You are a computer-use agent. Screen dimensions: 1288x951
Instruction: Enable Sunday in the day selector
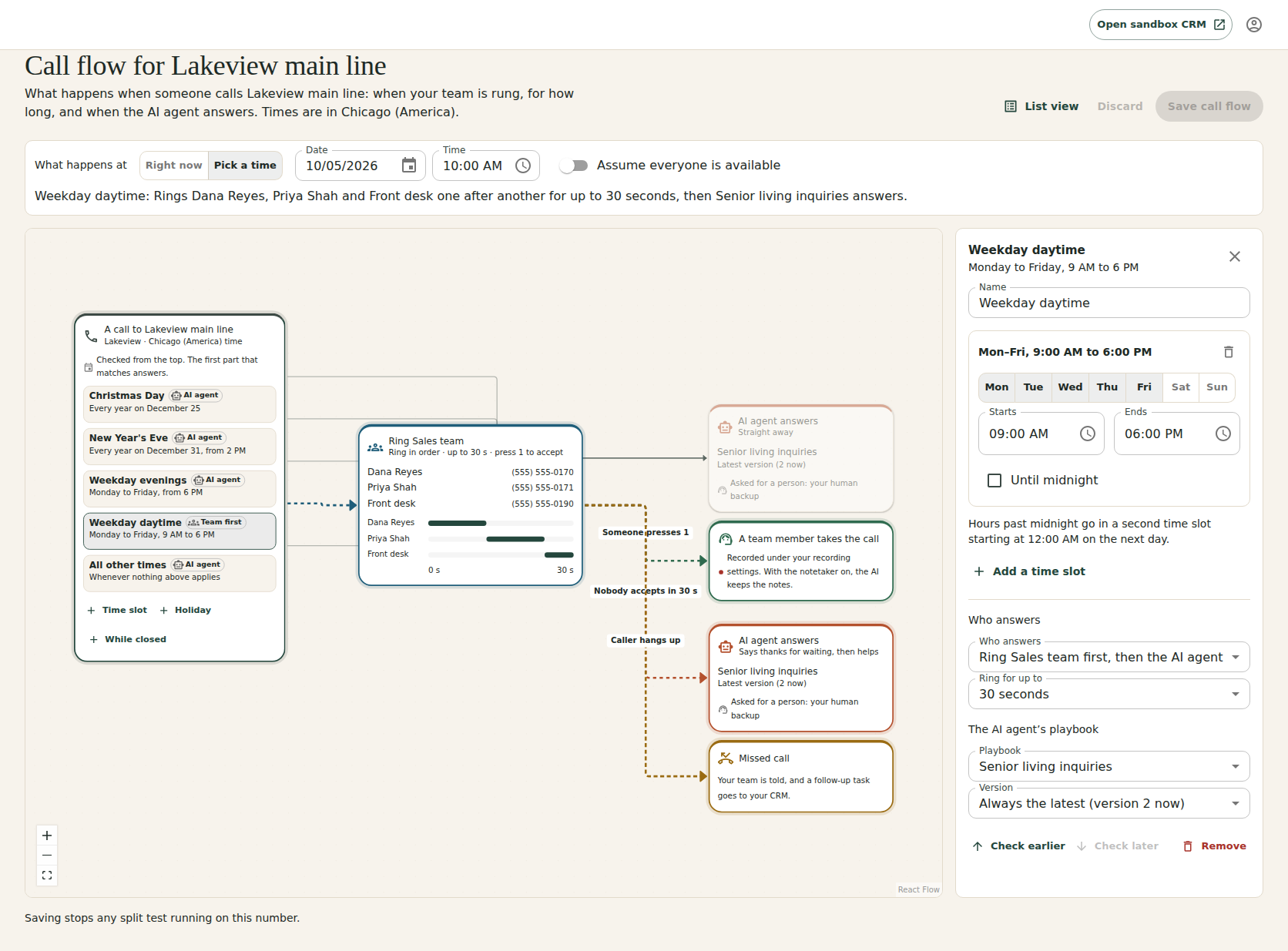[1217, 387]
